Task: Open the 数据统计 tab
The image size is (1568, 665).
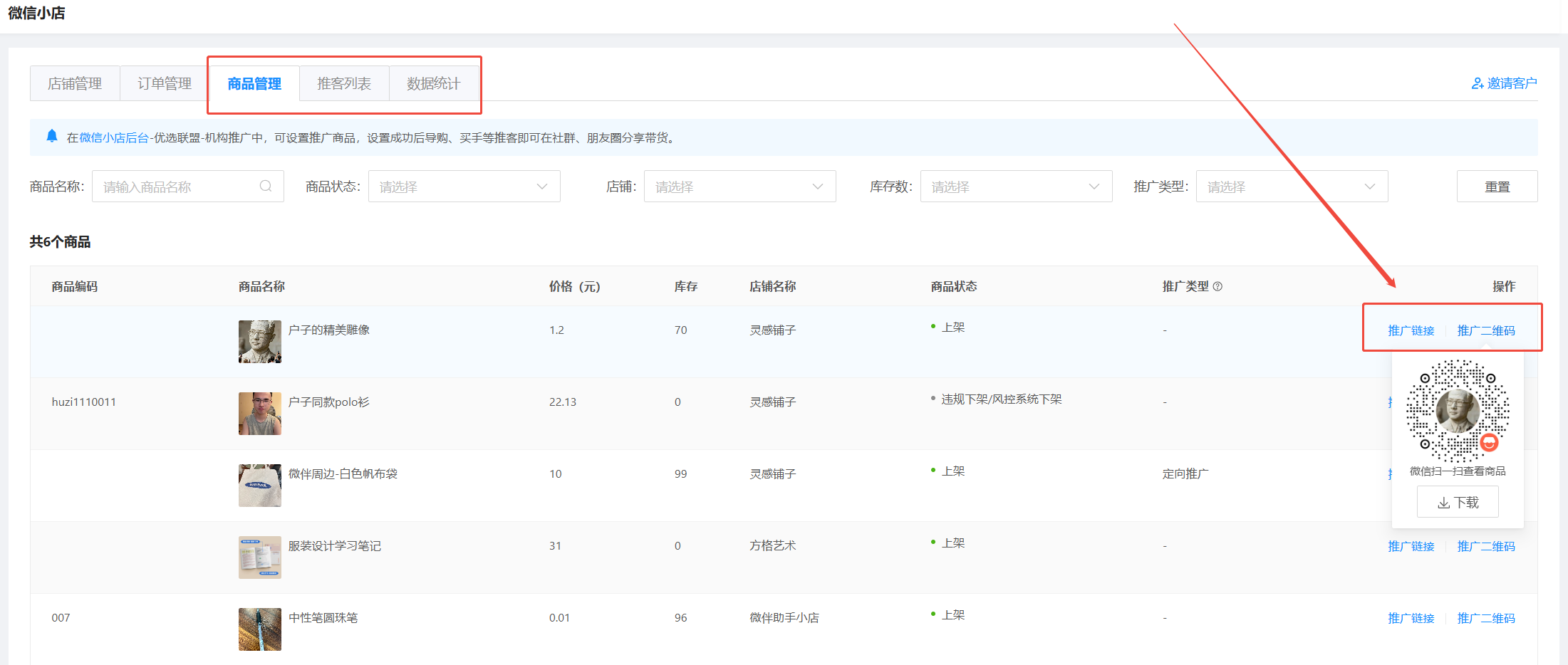Action: (433, 84)
